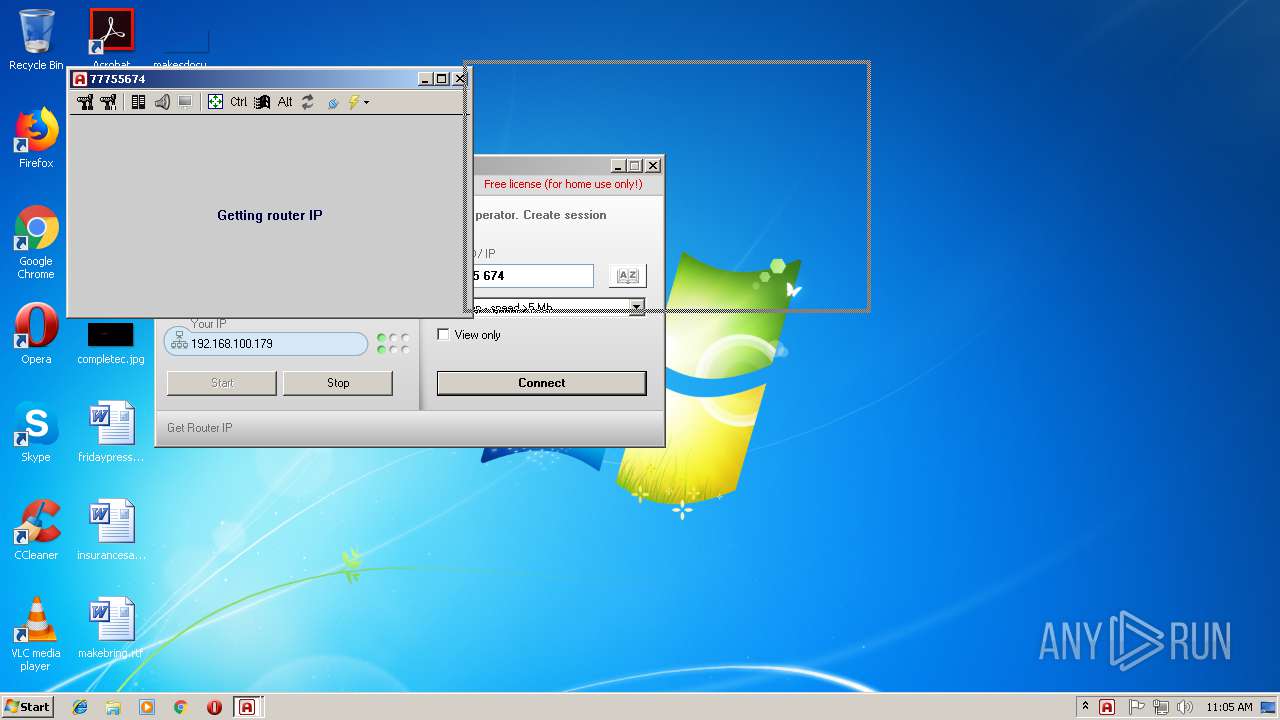Click the second connection icon in session toolbar
This screenshot has height=720, width=1280.
[108, 102]
